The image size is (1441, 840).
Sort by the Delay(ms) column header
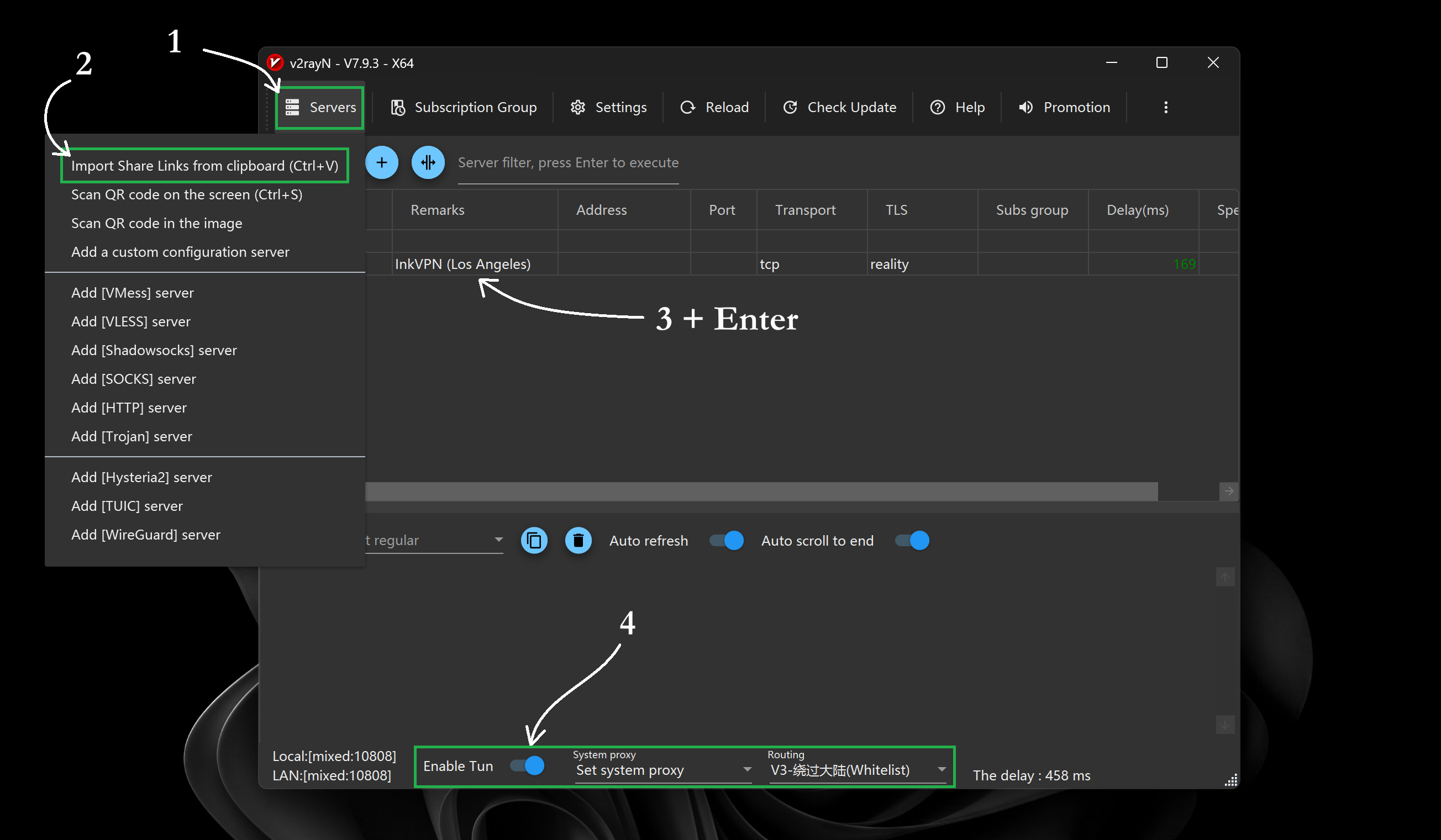point(1144,210)
